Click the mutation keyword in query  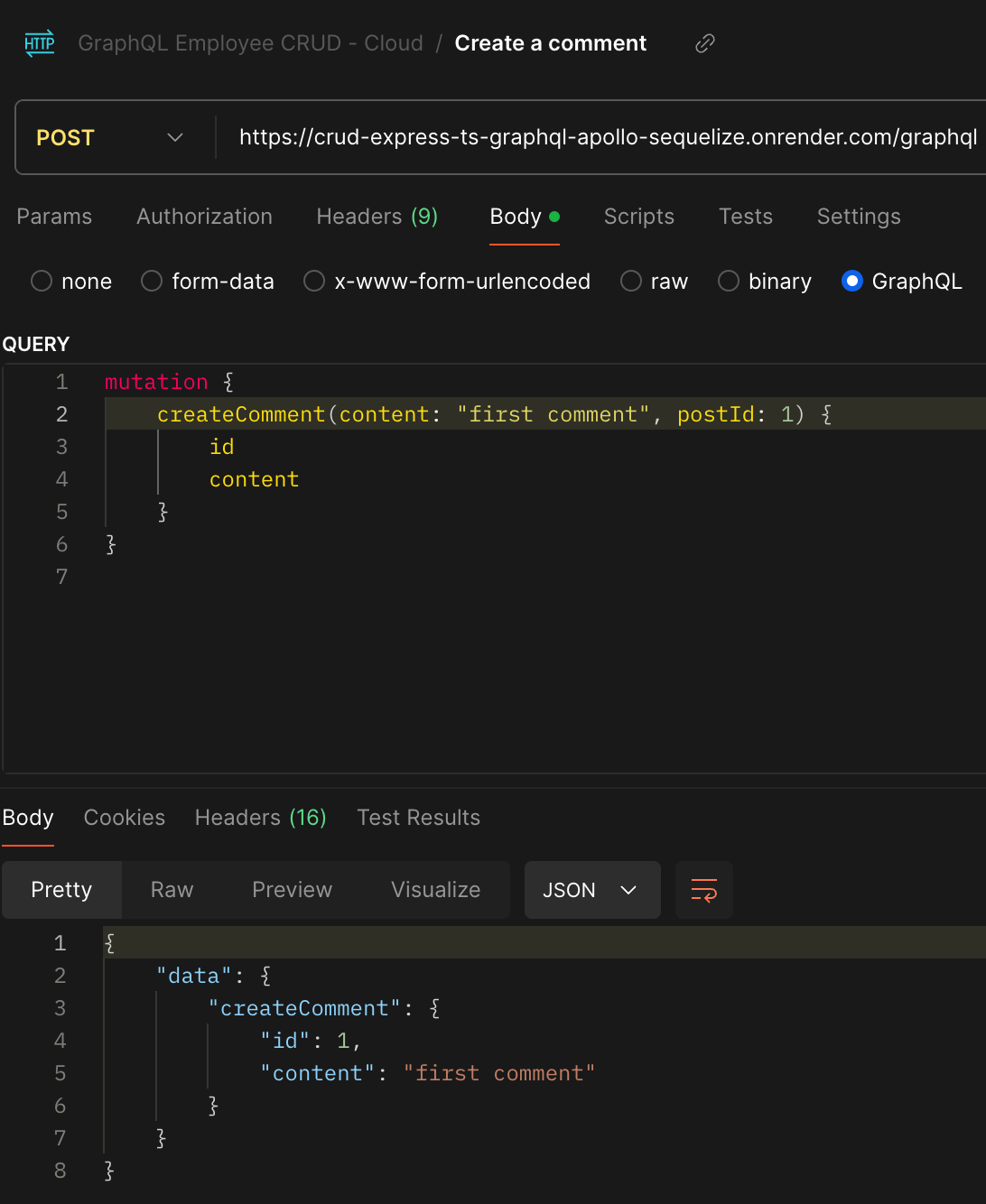coord(156,382)
